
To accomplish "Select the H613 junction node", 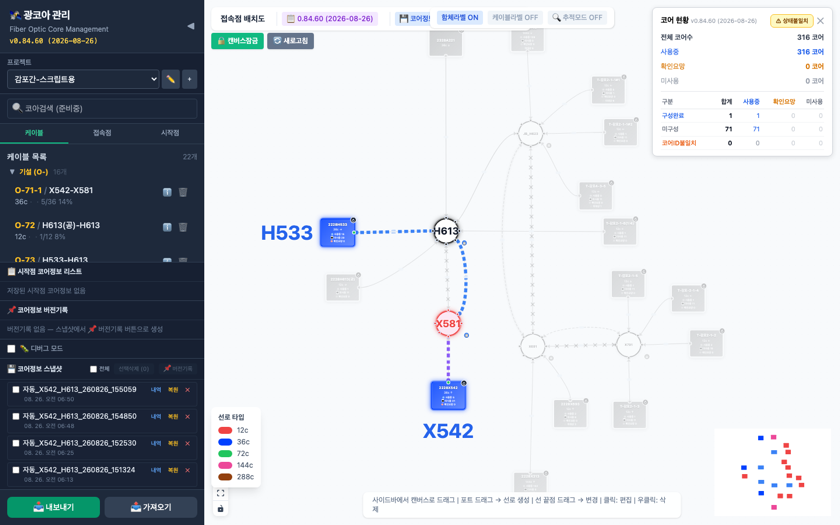I will click(x=446, y=231).
